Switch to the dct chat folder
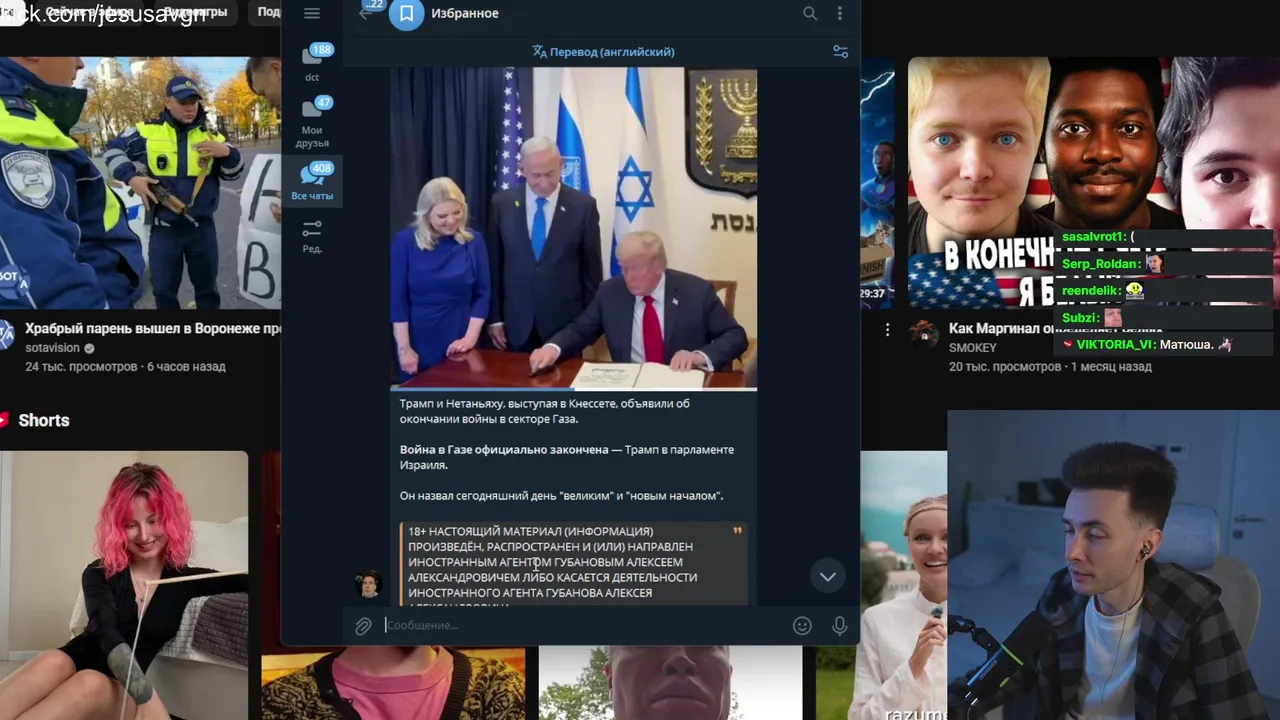The width and height of the screenshot is (1280, 720). tap(312, 62)
